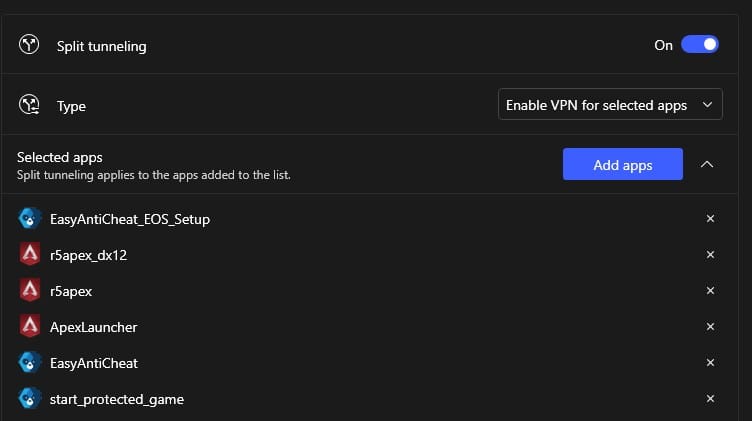Click the Selected apps heading
This screenshot has width=752, height=421.
pos(59,157)
